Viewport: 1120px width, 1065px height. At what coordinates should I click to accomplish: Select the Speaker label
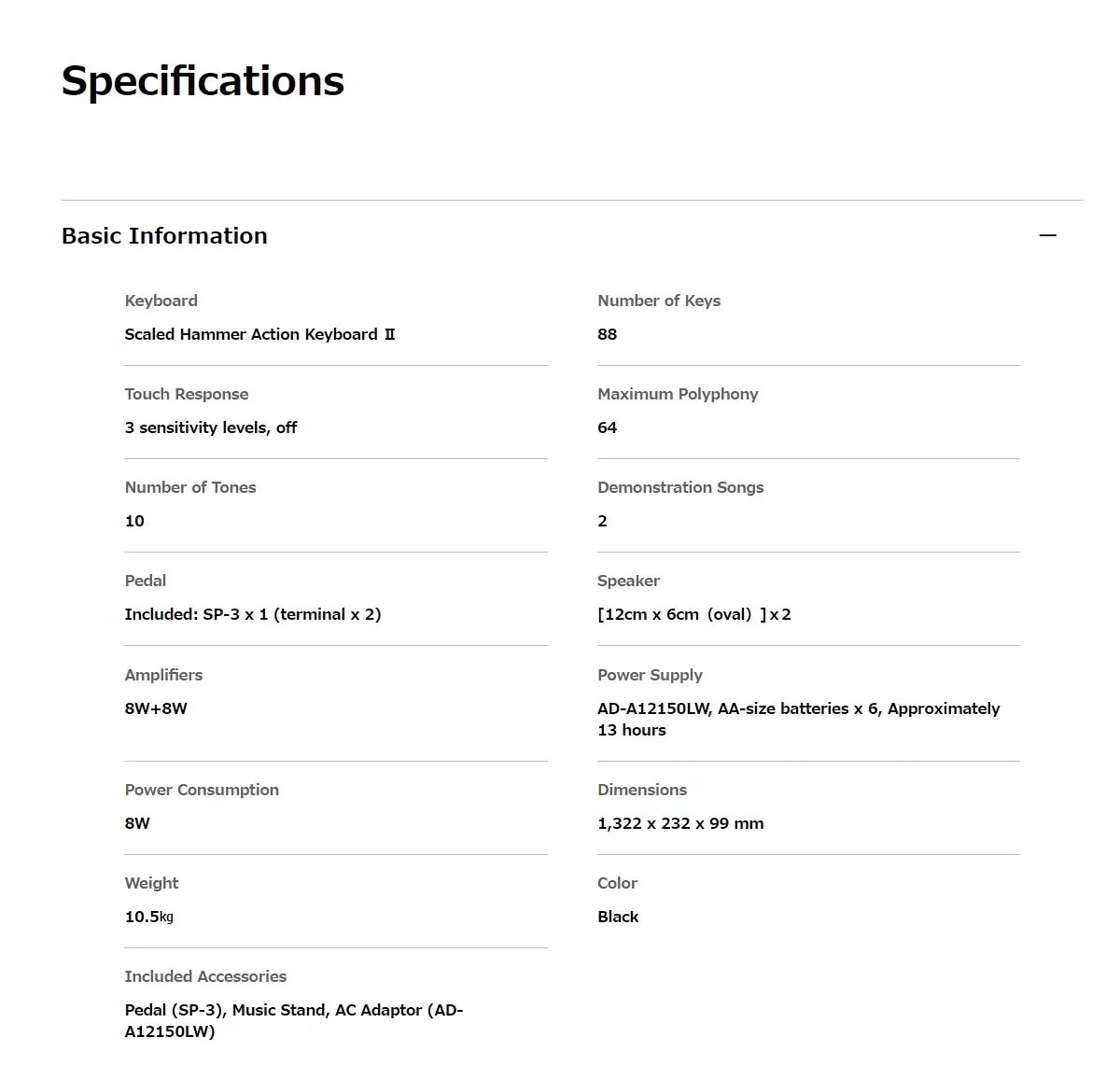(x=628, y=581)
